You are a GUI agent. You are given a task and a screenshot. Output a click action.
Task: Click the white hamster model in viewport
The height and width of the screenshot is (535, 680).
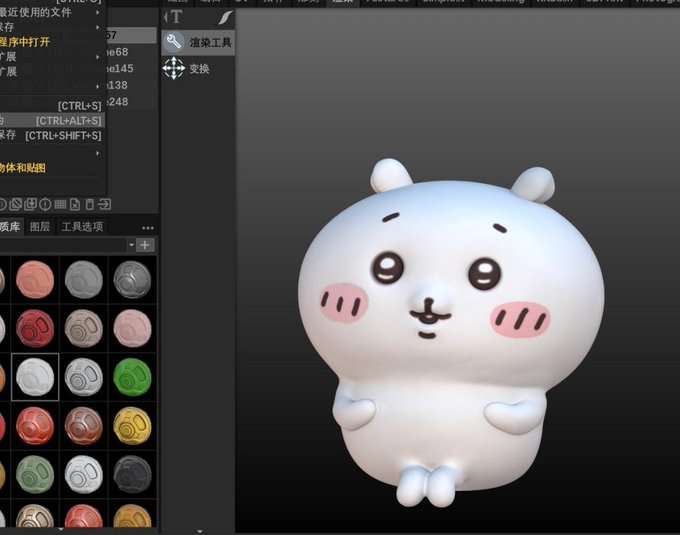click(451, 334)
